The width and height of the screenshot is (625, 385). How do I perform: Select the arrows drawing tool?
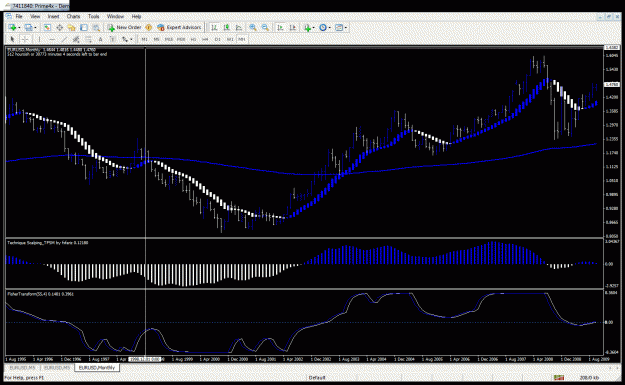tap(125, 39)
